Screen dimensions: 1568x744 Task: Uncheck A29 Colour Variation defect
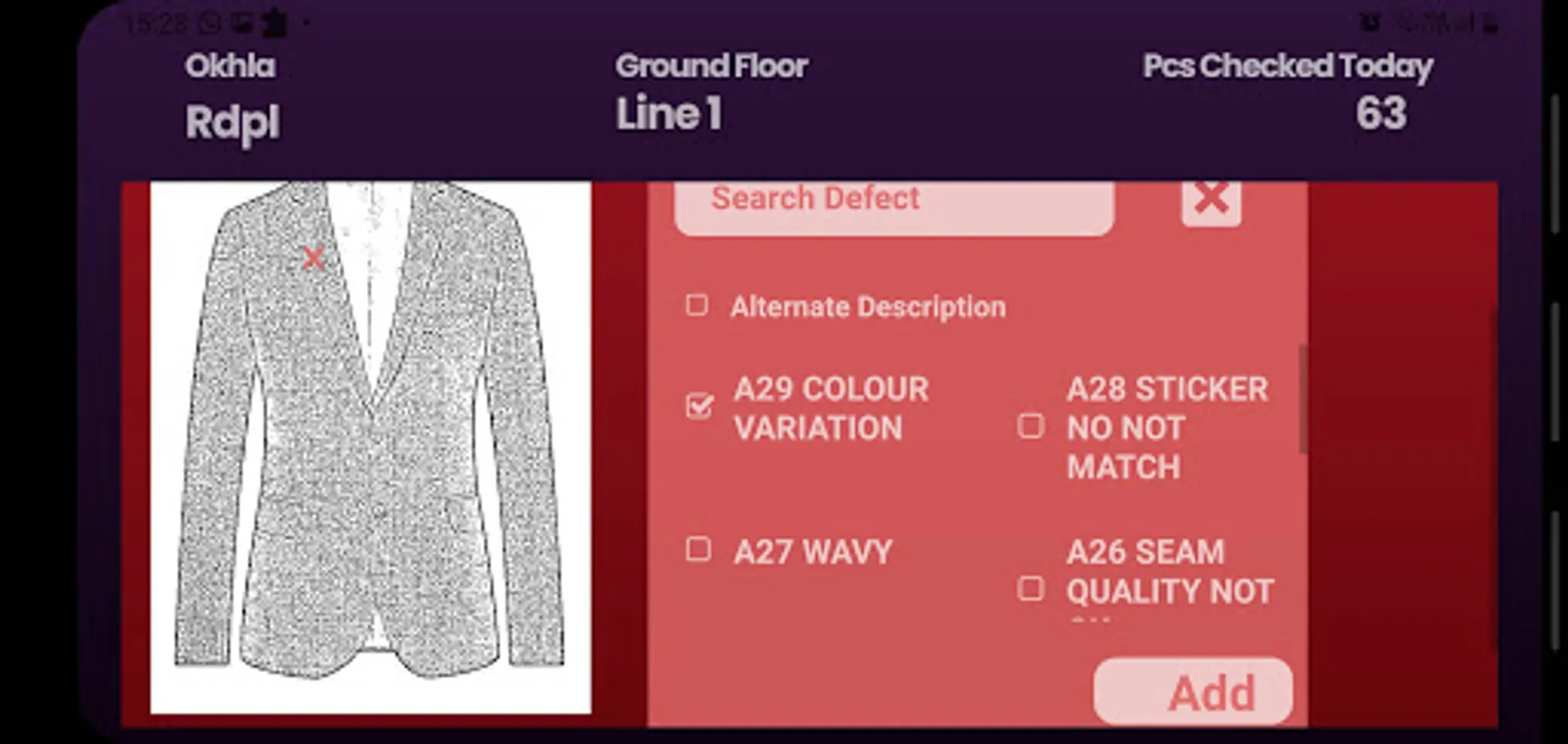699,406
